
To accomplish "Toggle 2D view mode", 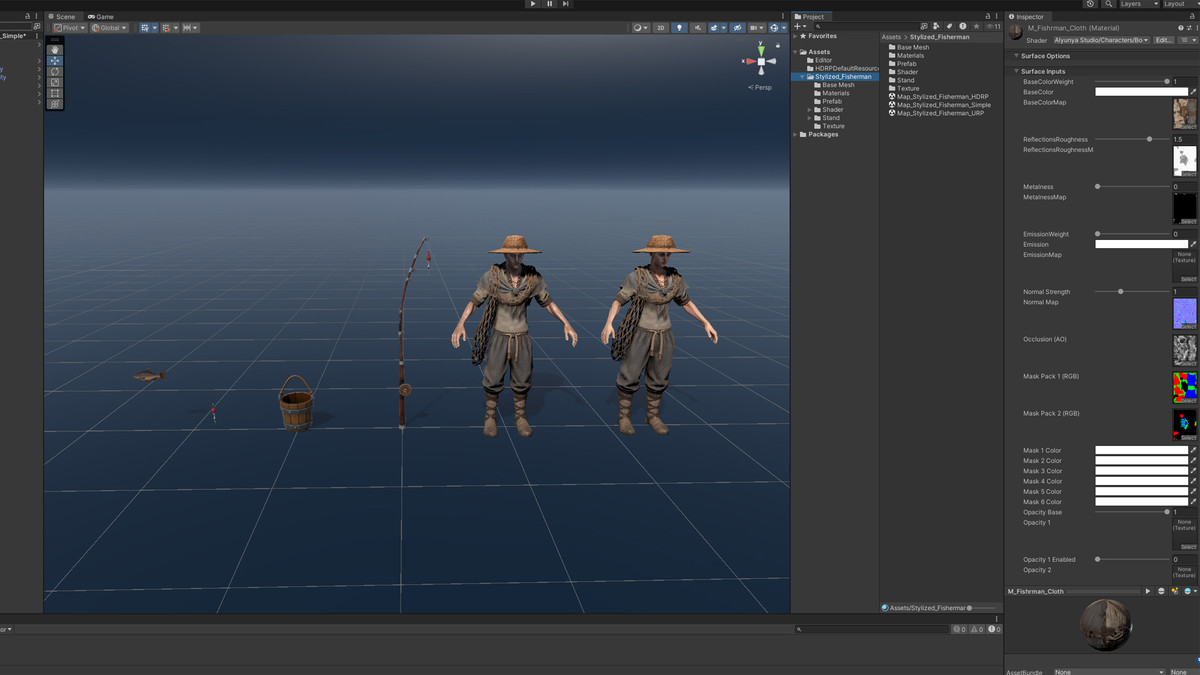I will pos(661,28).
